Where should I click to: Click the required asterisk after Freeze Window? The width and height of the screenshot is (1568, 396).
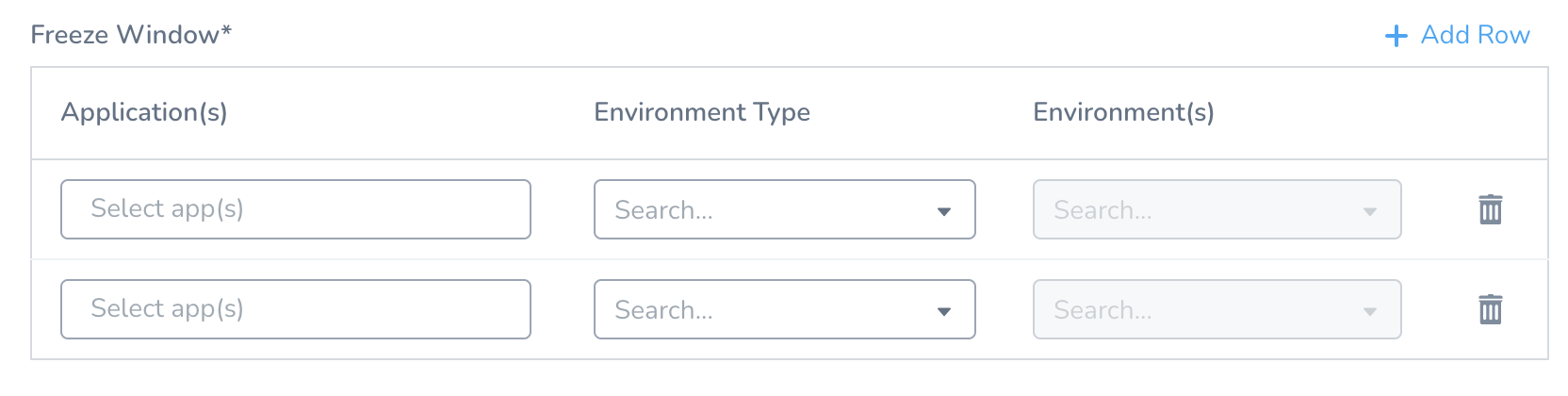[226, 31]
